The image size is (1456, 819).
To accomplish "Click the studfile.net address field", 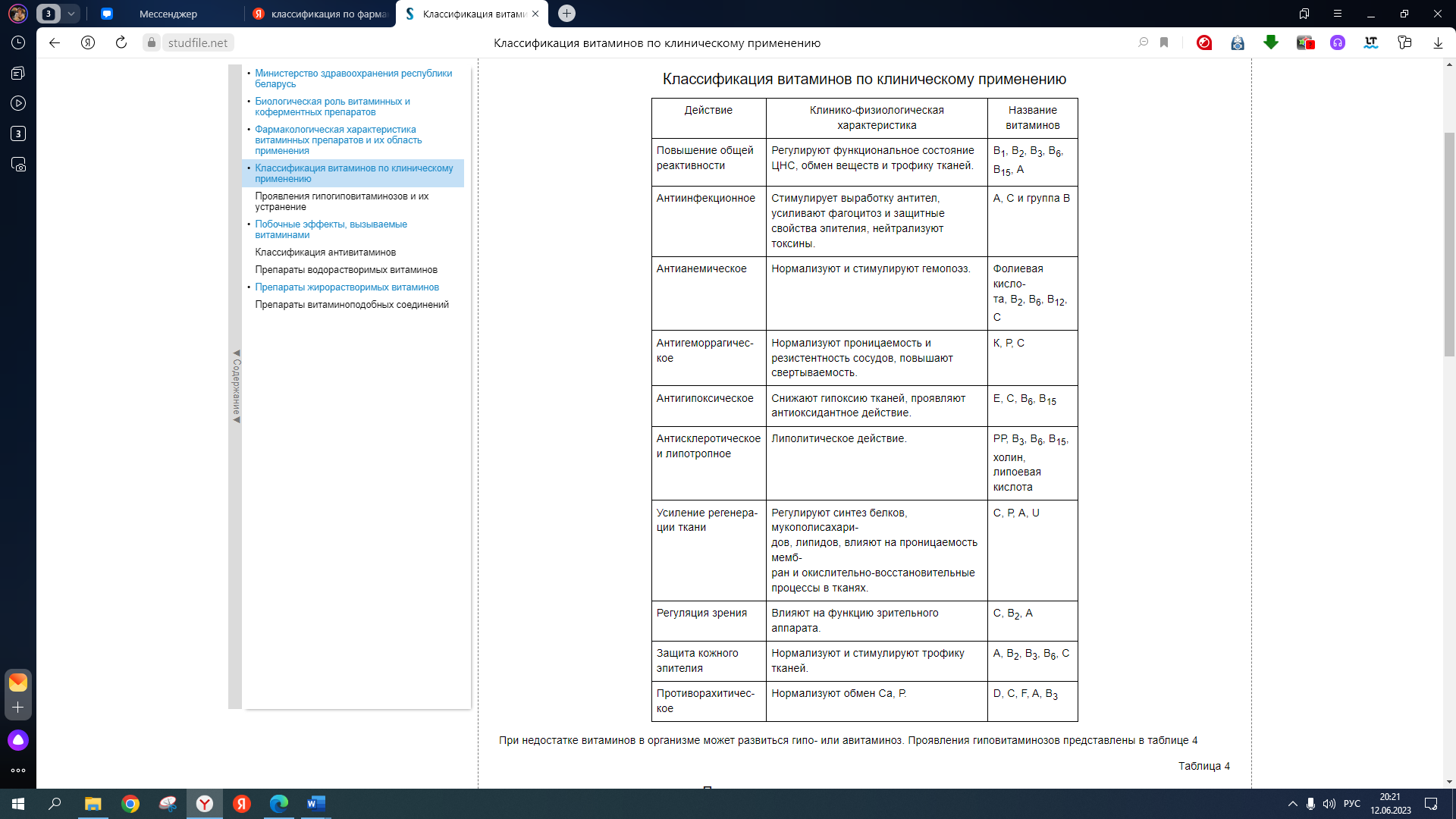I will (x=198, y=43).
